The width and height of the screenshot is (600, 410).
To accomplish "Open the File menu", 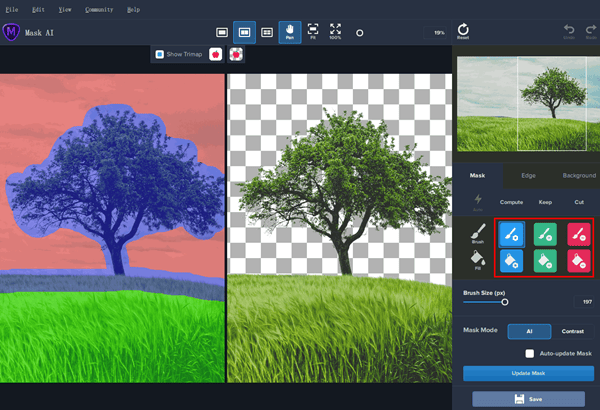I will [x=11, y=8].
